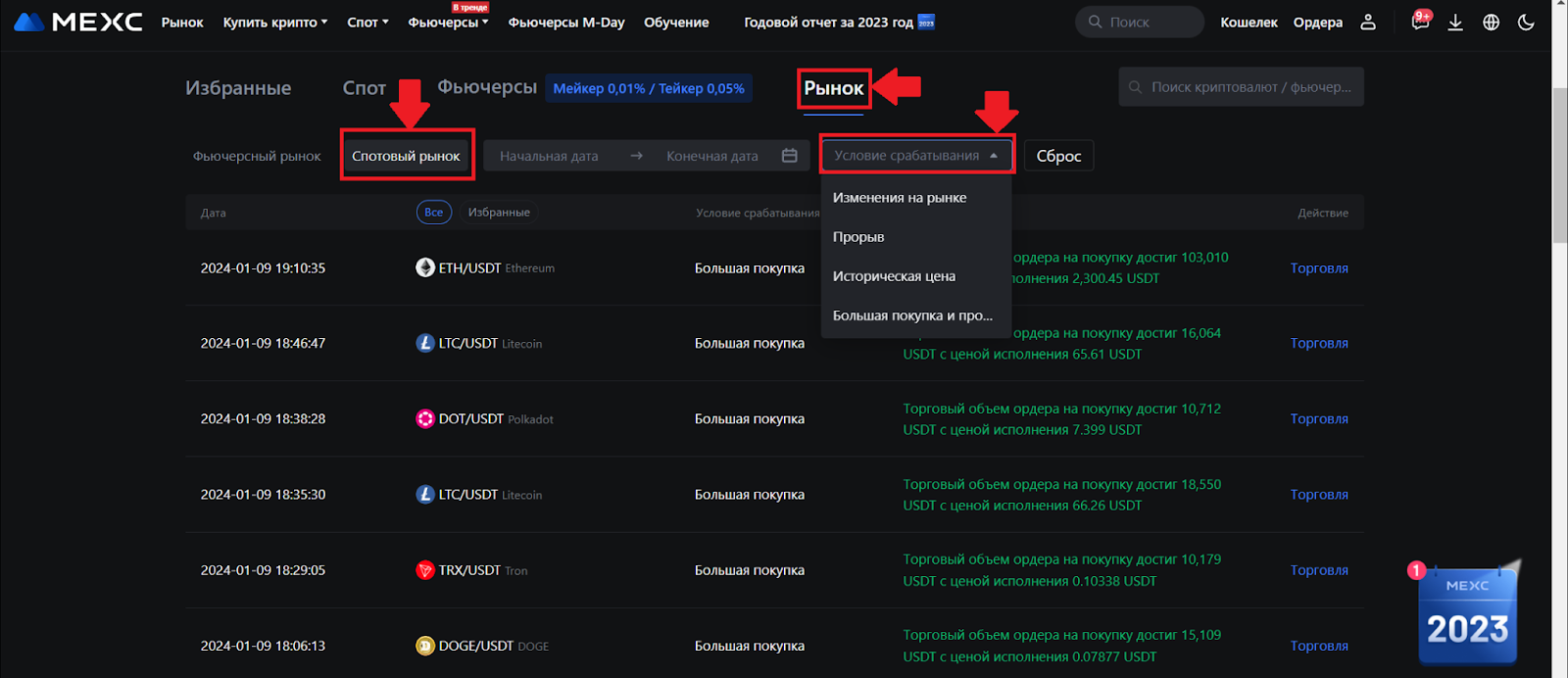1568x678 pixels.
Task: Focus the "Поиск криптовалют / фьючер..." field
Action: 1241,87
